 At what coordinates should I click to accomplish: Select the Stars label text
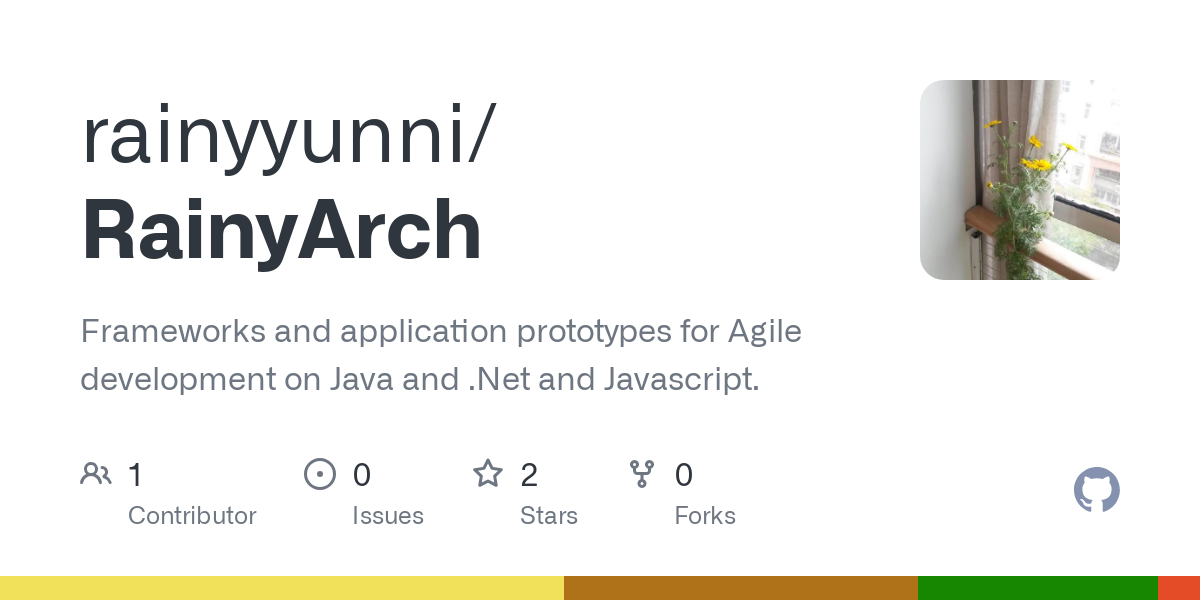549,516
